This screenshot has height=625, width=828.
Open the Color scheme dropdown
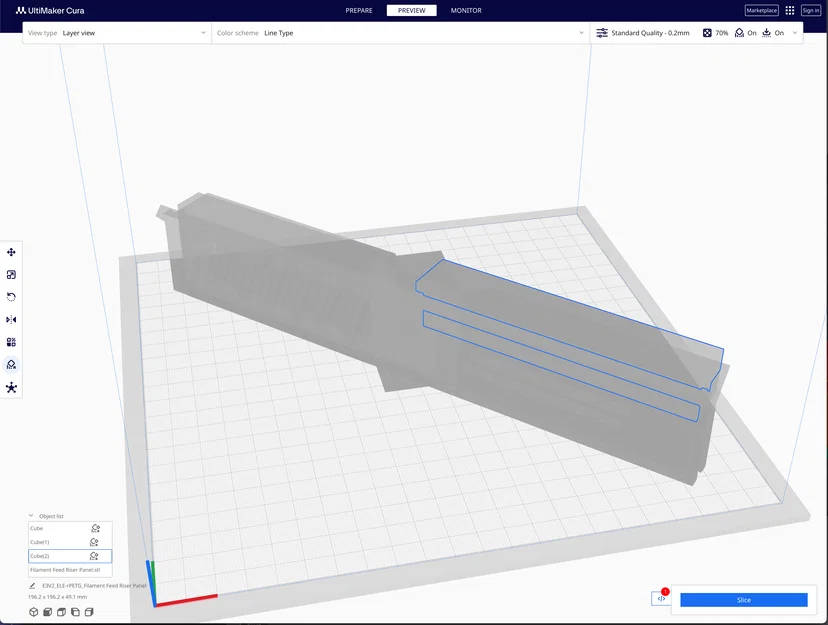[400, 33]
